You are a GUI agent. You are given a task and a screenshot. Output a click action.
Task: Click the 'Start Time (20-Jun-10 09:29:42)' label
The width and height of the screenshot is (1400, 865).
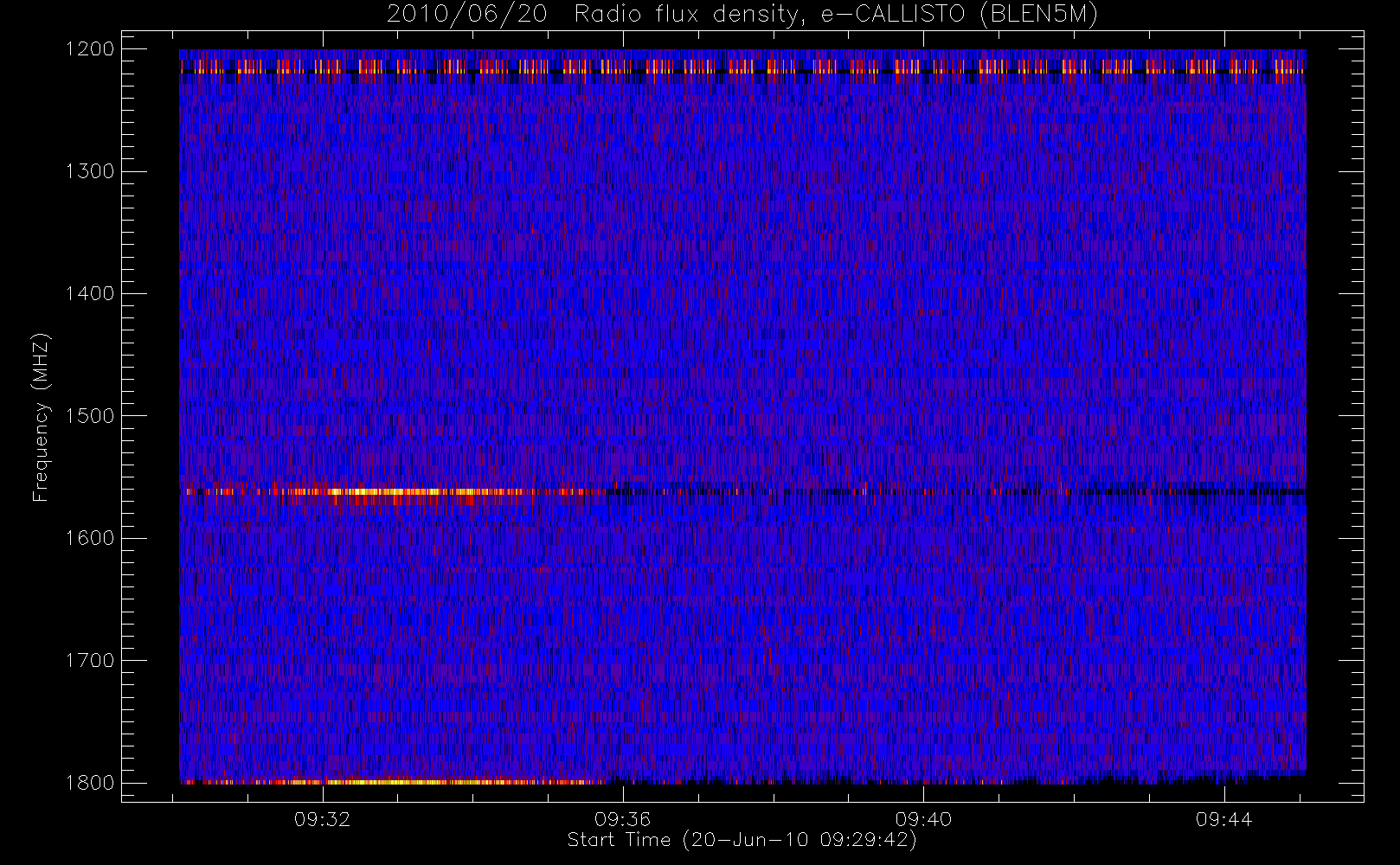742,840
